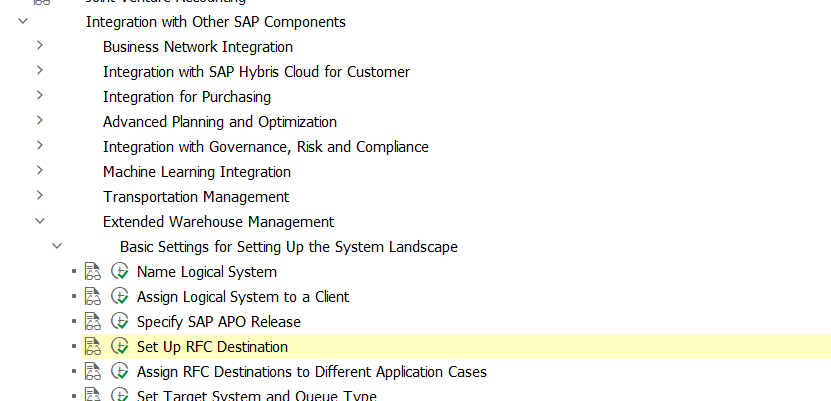The width and height of the screenshot is (831, 401).
Task: Execute activity icon for Assign RFC Destinations row
Action: [x=120, y=371]
